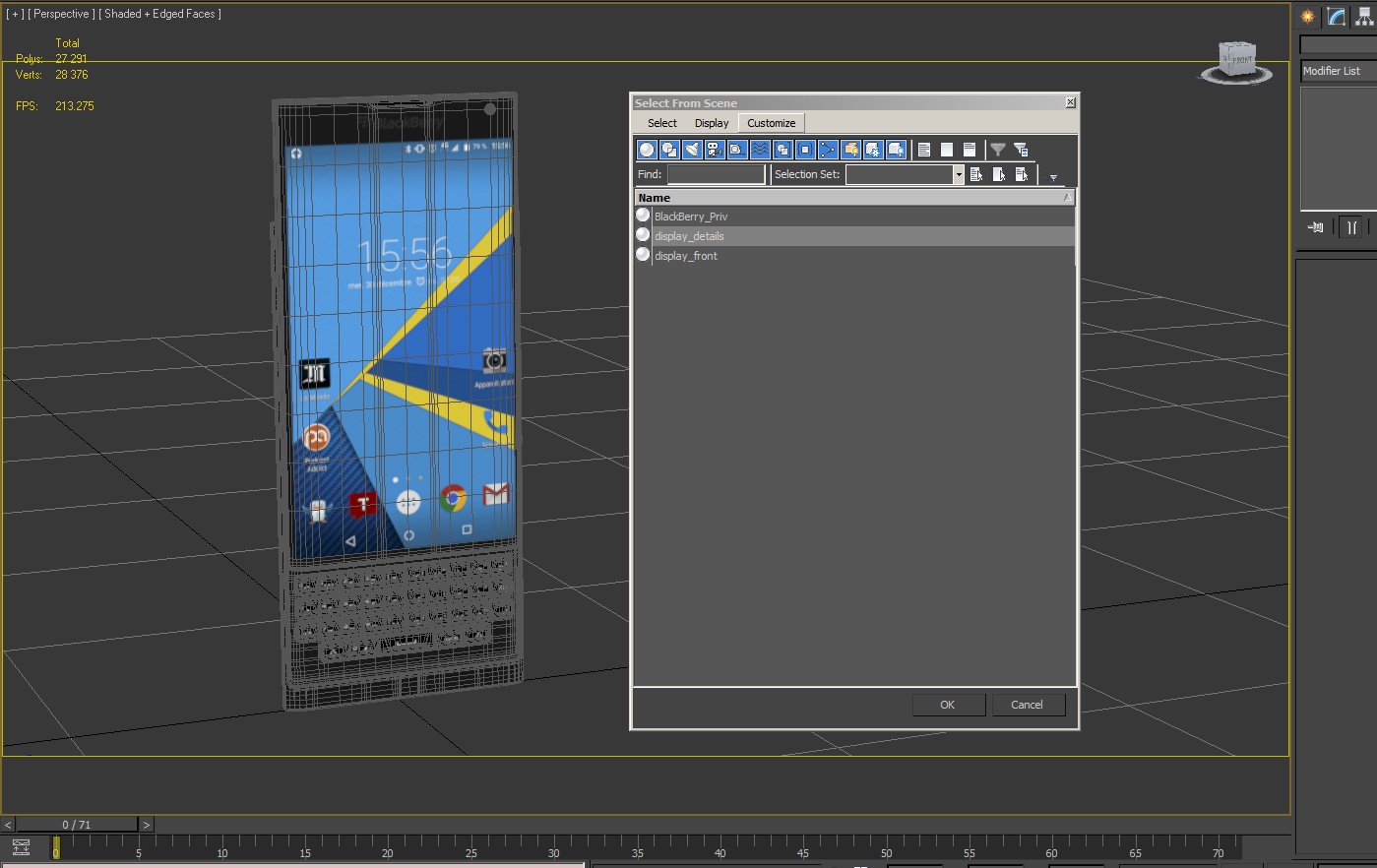Click the Select None blank page icon
This screenshot has width=1377, height=868.
tap(947, 150)
